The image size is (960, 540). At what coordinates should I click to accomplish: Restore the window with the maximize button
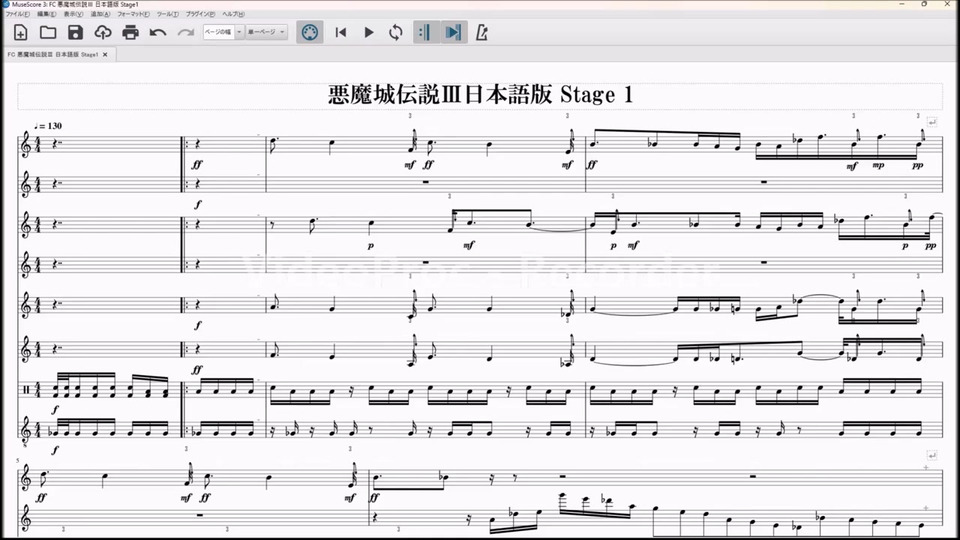point(924,4)
